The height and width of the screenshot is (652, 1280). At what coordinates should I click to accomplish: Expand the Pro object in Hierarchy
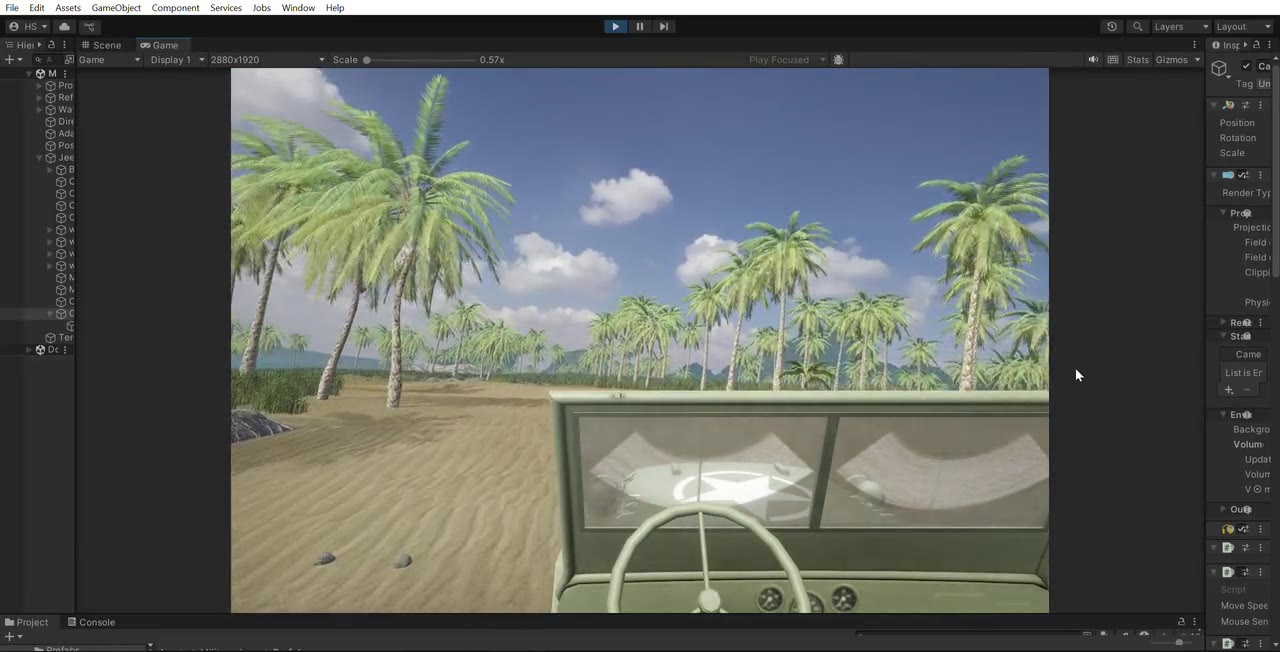[39, 86]
